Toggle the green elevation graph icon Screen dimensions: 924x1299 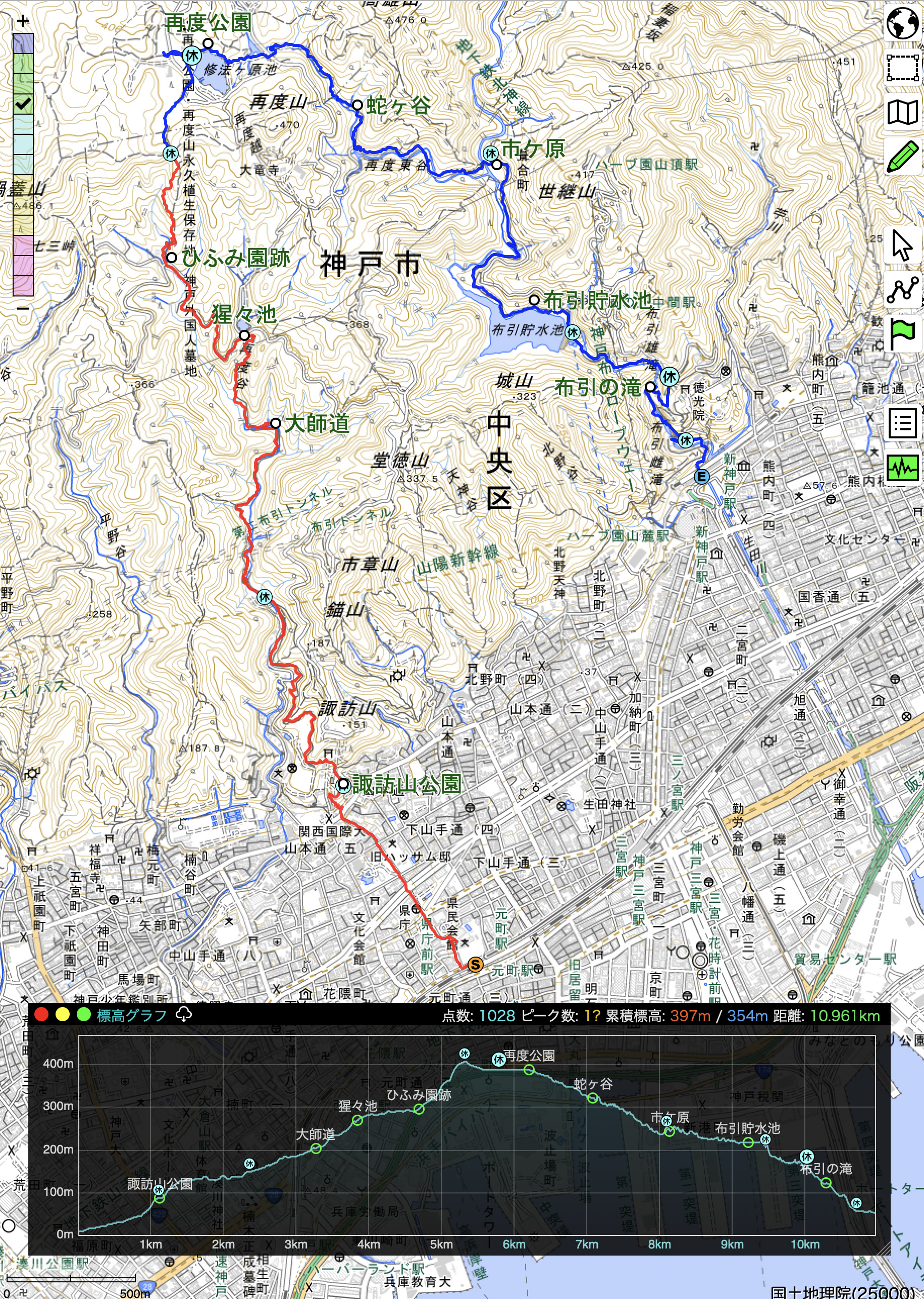[x=902, y=468]
